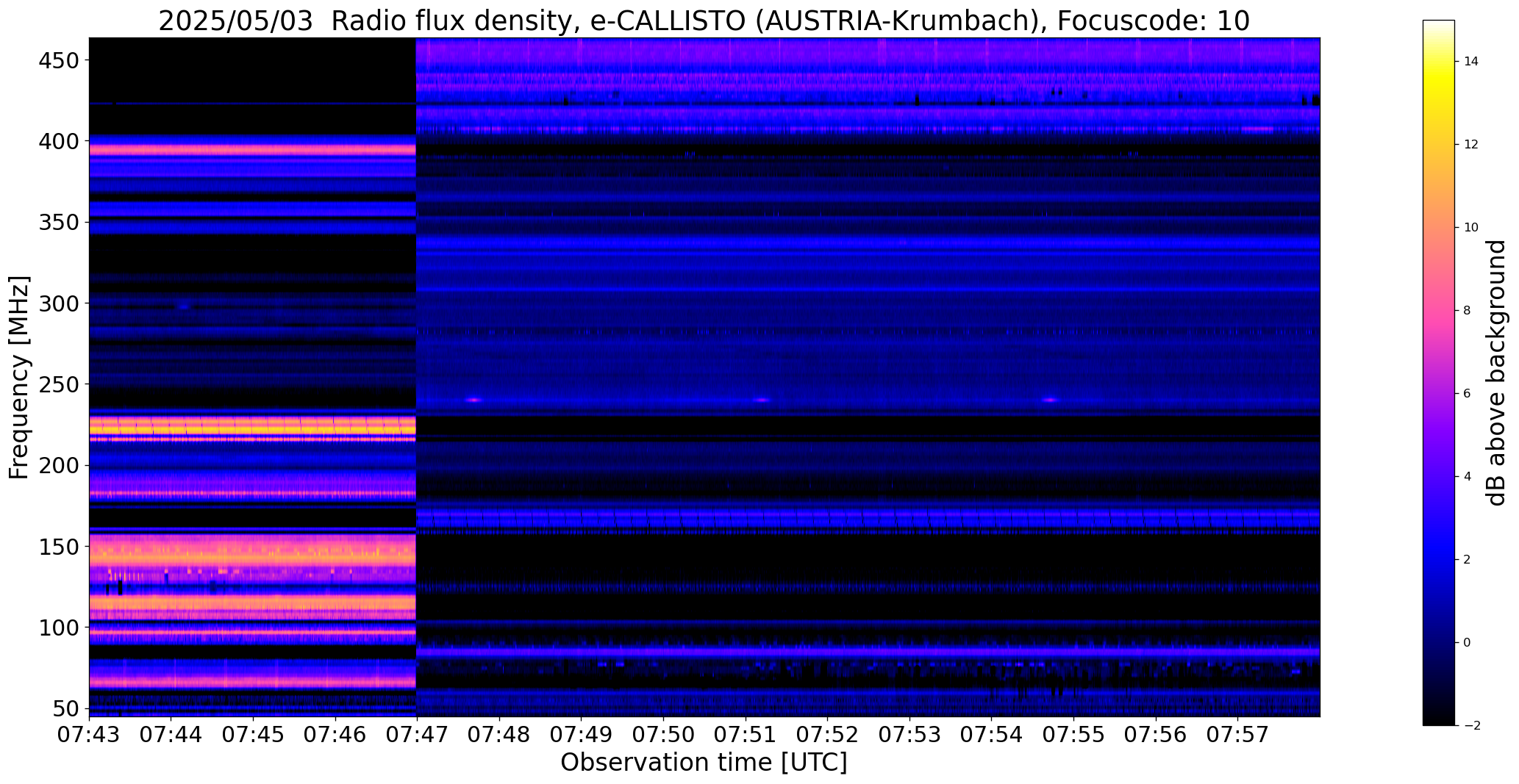Click the 'Frequency [MHz]' axis label
The image size is (1519, 784).
click(x=19, y=378)
